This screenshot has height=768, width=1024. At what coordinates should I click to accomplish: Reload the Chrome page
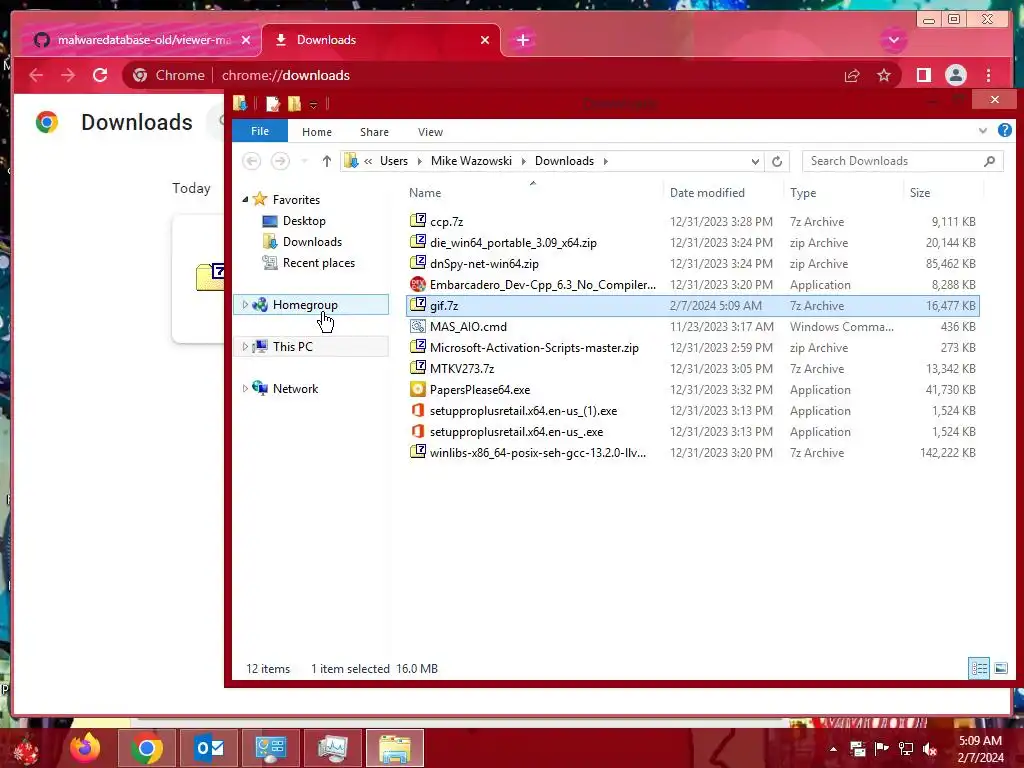100,75
